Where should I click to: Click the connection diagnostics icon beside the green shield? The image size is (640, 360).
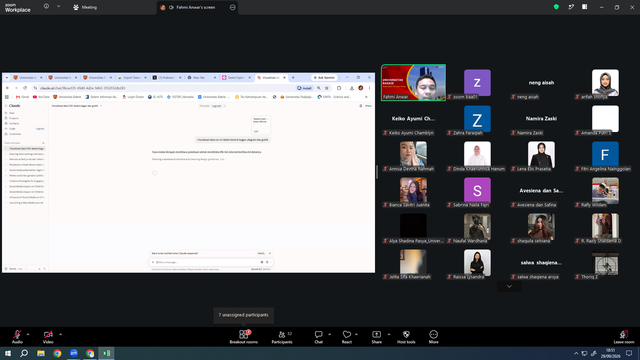[x=571, y=7]
